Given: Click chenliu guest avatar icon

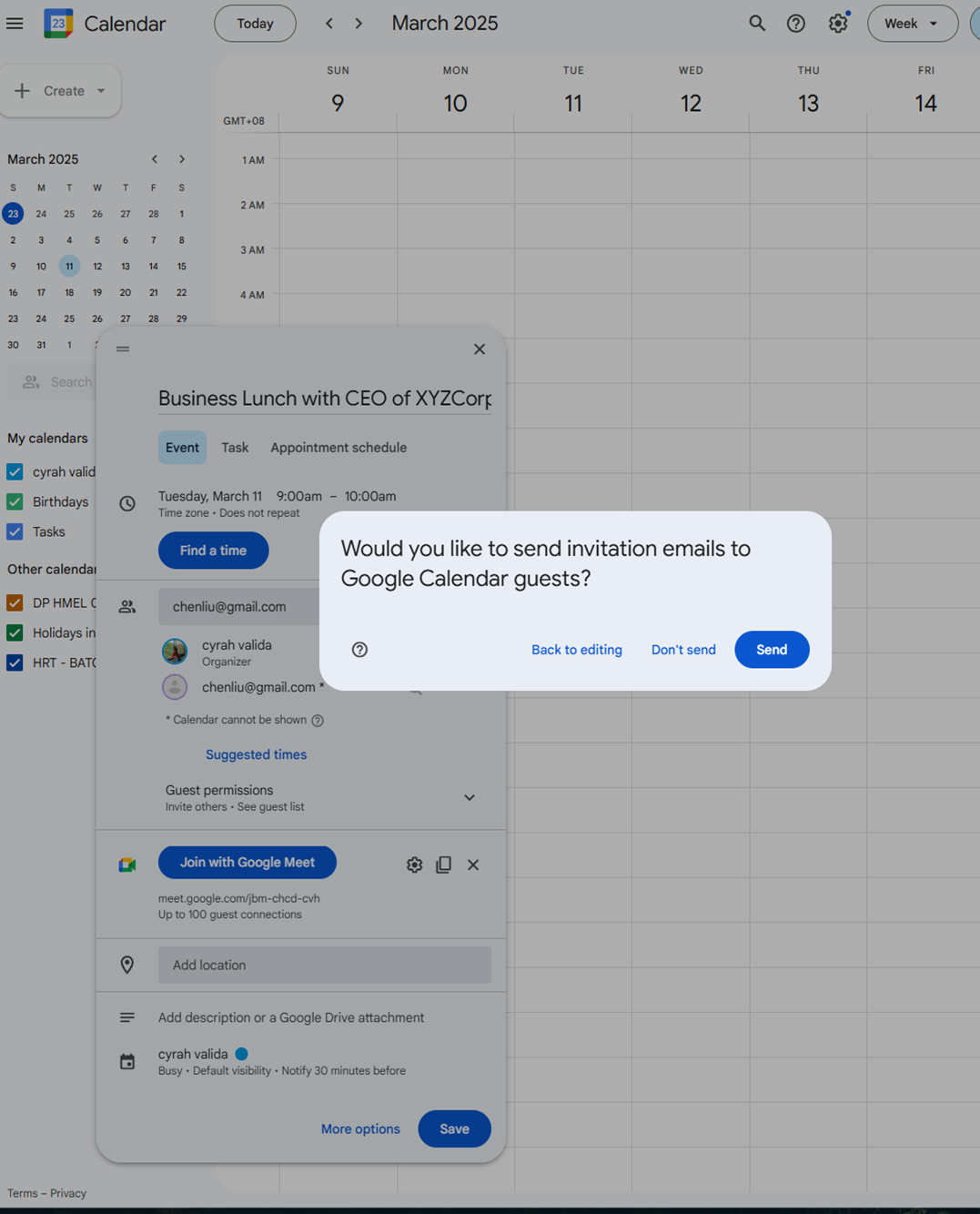Looking at the screenshot, I should 175,687.
